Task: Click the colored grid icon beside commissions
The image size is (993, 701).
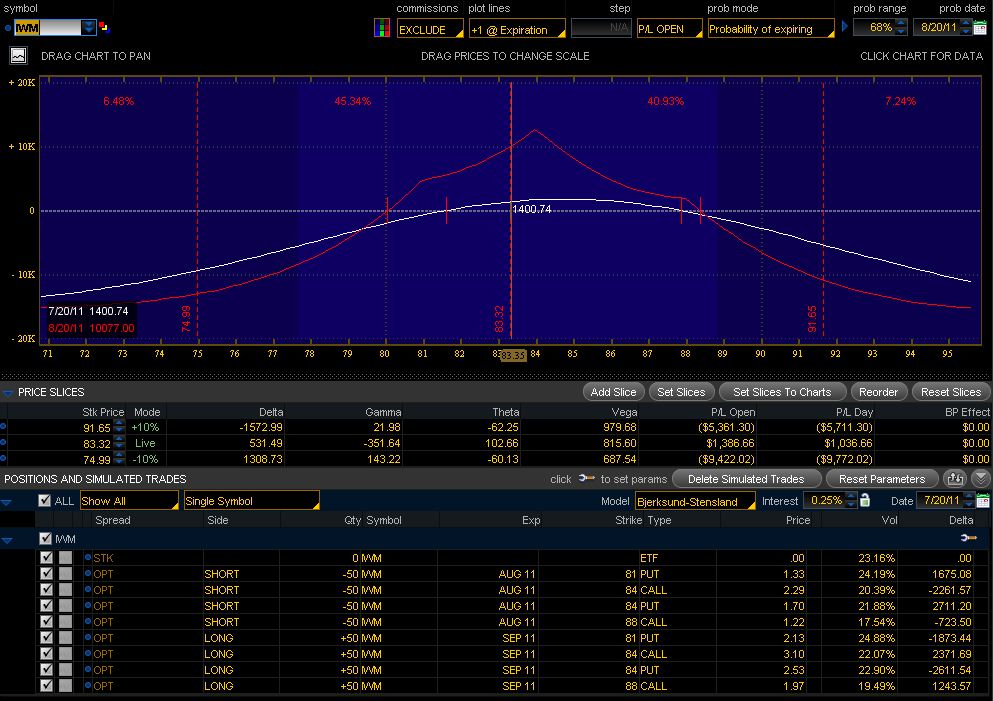Action: tap(382, 28)
